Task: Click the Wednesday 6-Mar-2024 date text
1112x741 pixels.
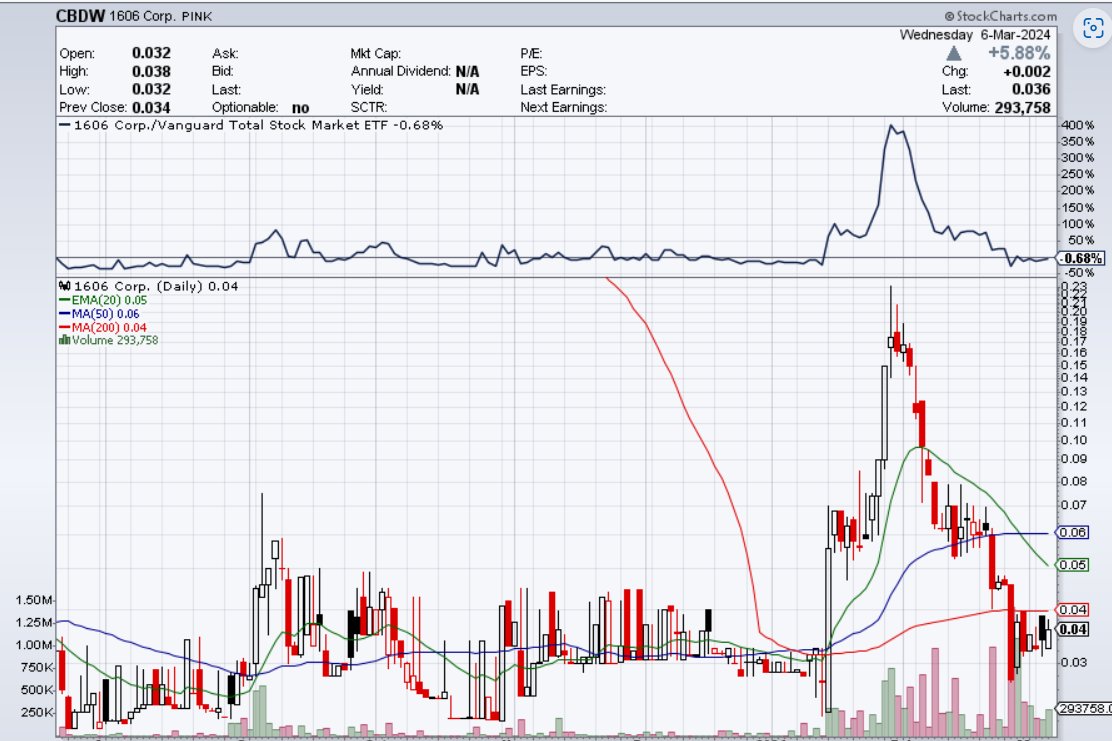Action: [x=975, y=35]
